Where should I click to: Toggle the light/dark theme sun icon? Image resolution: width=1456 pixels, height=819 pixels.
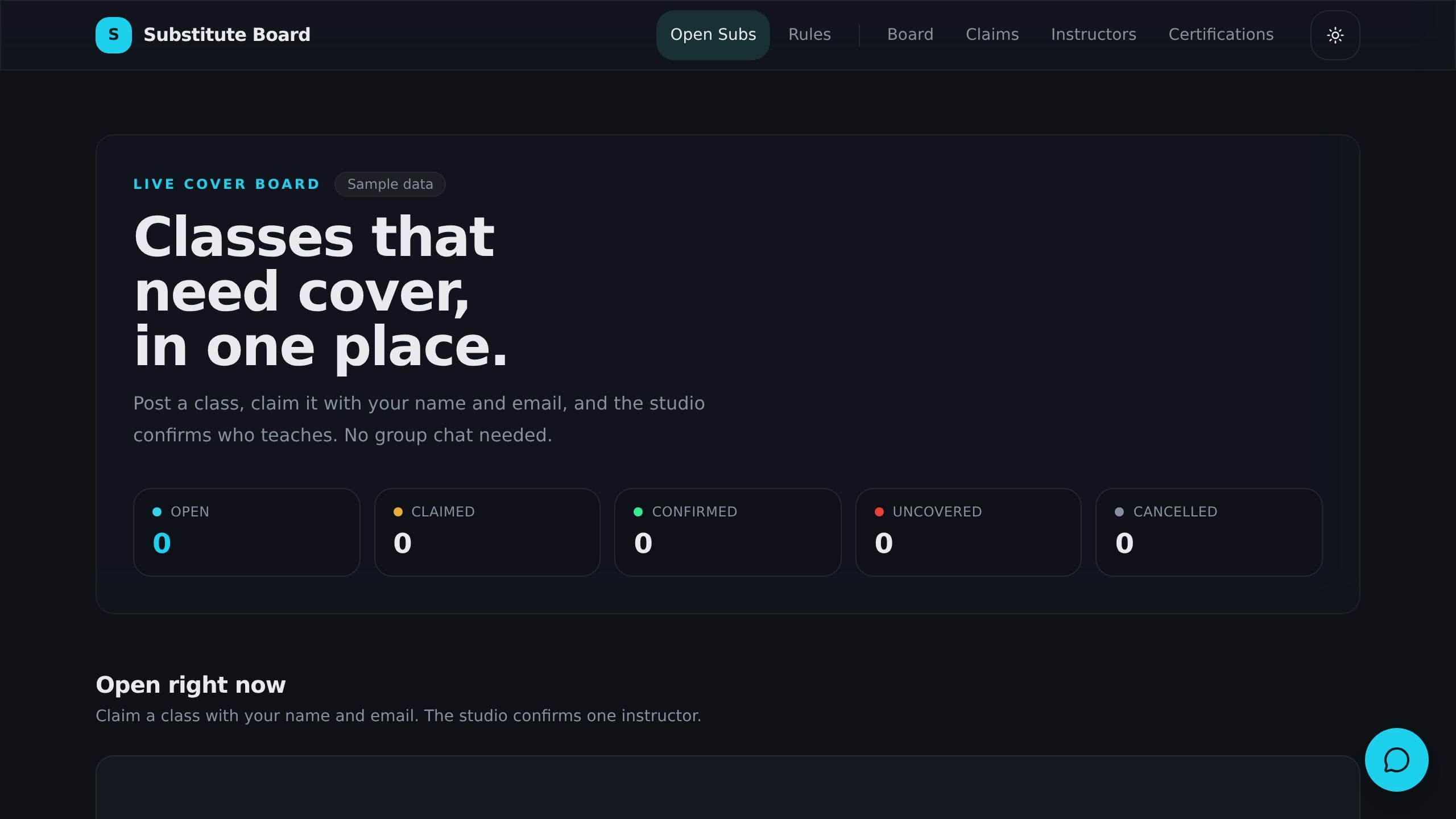point(1335,35)
